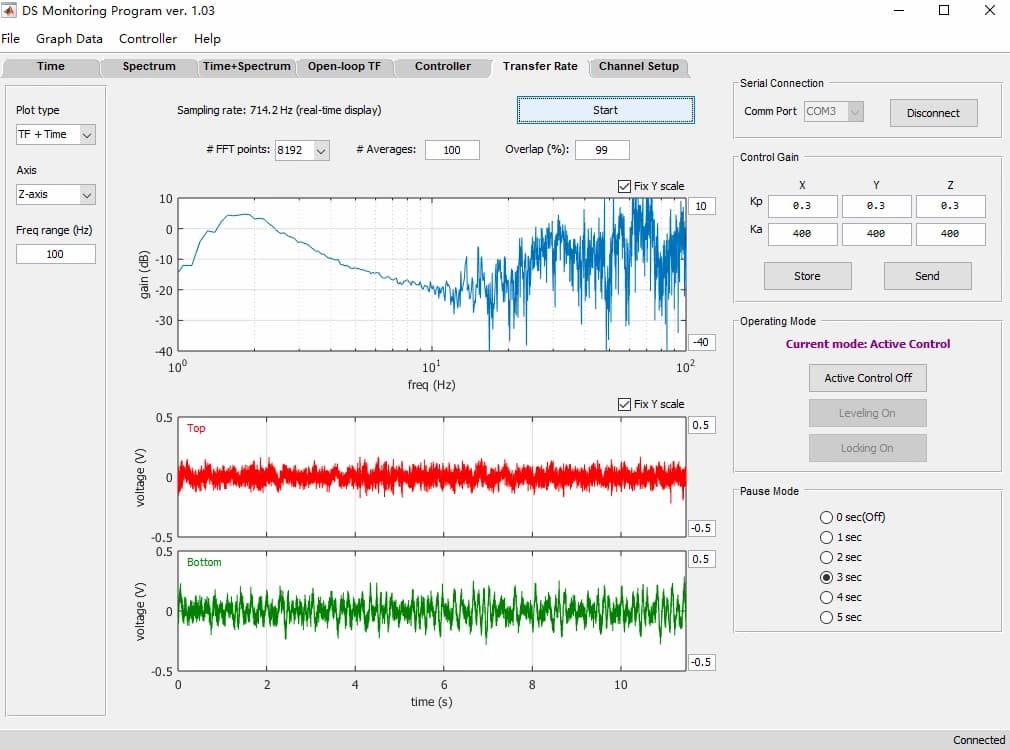Click the Kp X gain field
Image resolution: width=1010 pixels, height=750 pixels.
click(803, 206)
